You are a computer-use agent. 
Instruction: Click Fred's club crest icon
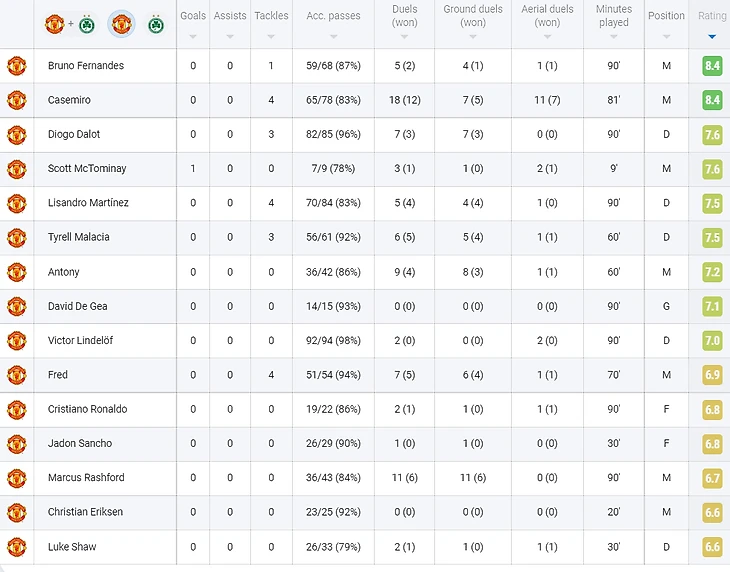click(16, 375)
